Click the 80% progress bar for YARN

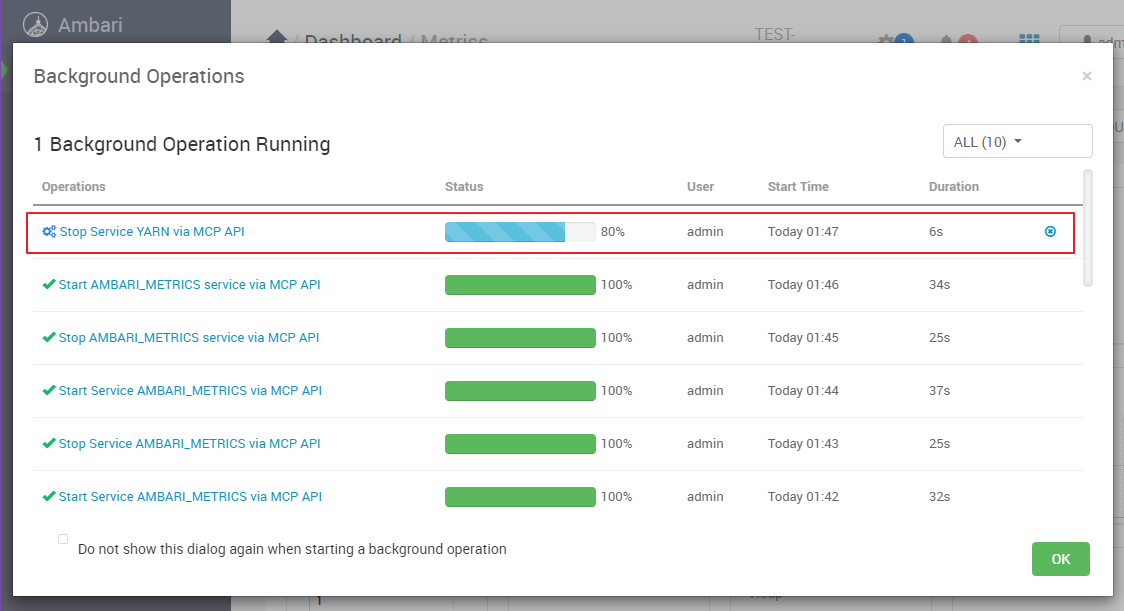coord(520,232)
